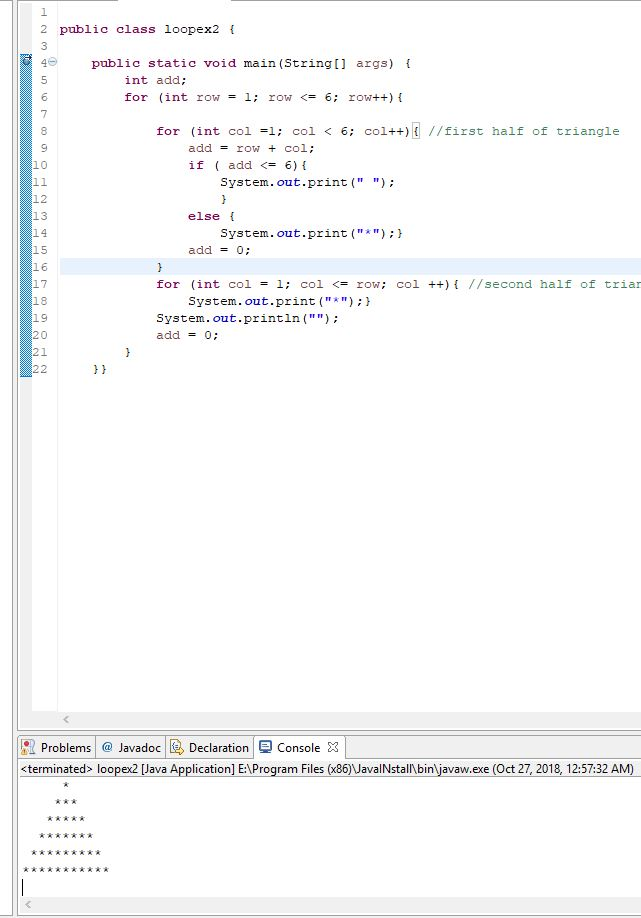Click the editor's horizontal scrollbar left arrow
Image resolution: width=641 pixels, height=918 pixels.
(66, 720)
